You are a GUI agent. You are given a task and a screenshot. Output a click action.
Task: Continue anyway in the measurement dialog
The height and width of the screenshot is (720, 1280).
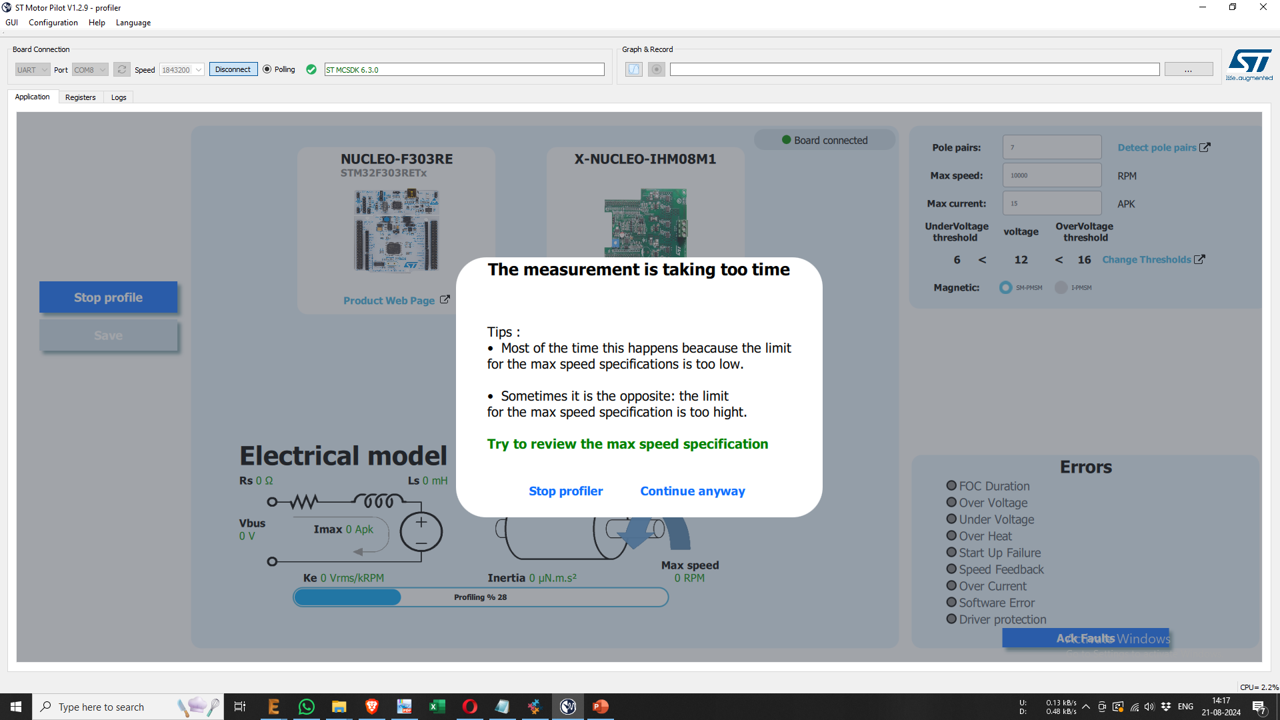point(692,491)
